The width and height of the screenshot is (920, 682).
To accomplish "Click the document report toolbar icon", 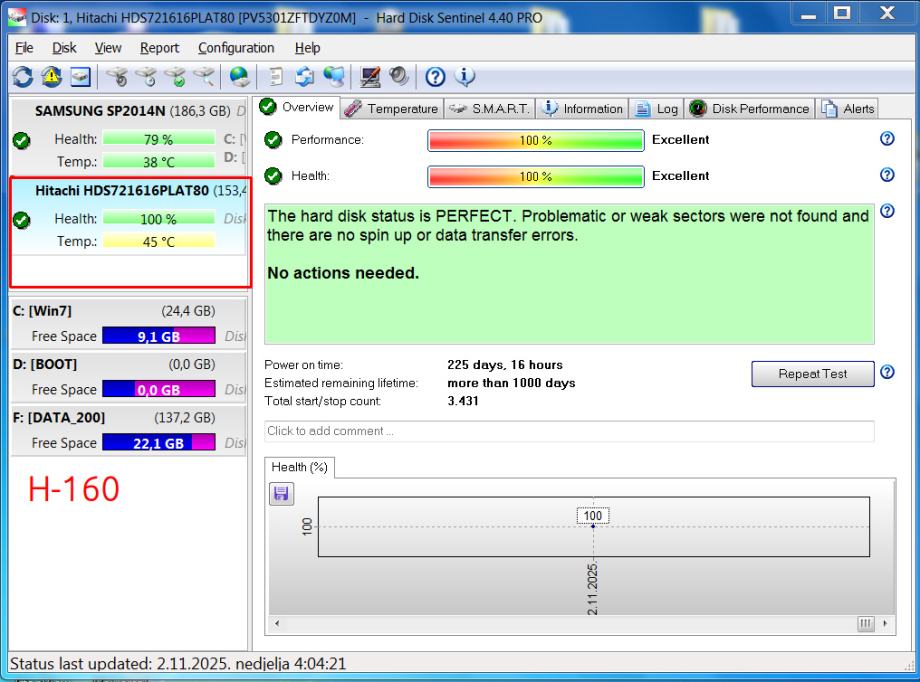I will [x=276, y=76].
